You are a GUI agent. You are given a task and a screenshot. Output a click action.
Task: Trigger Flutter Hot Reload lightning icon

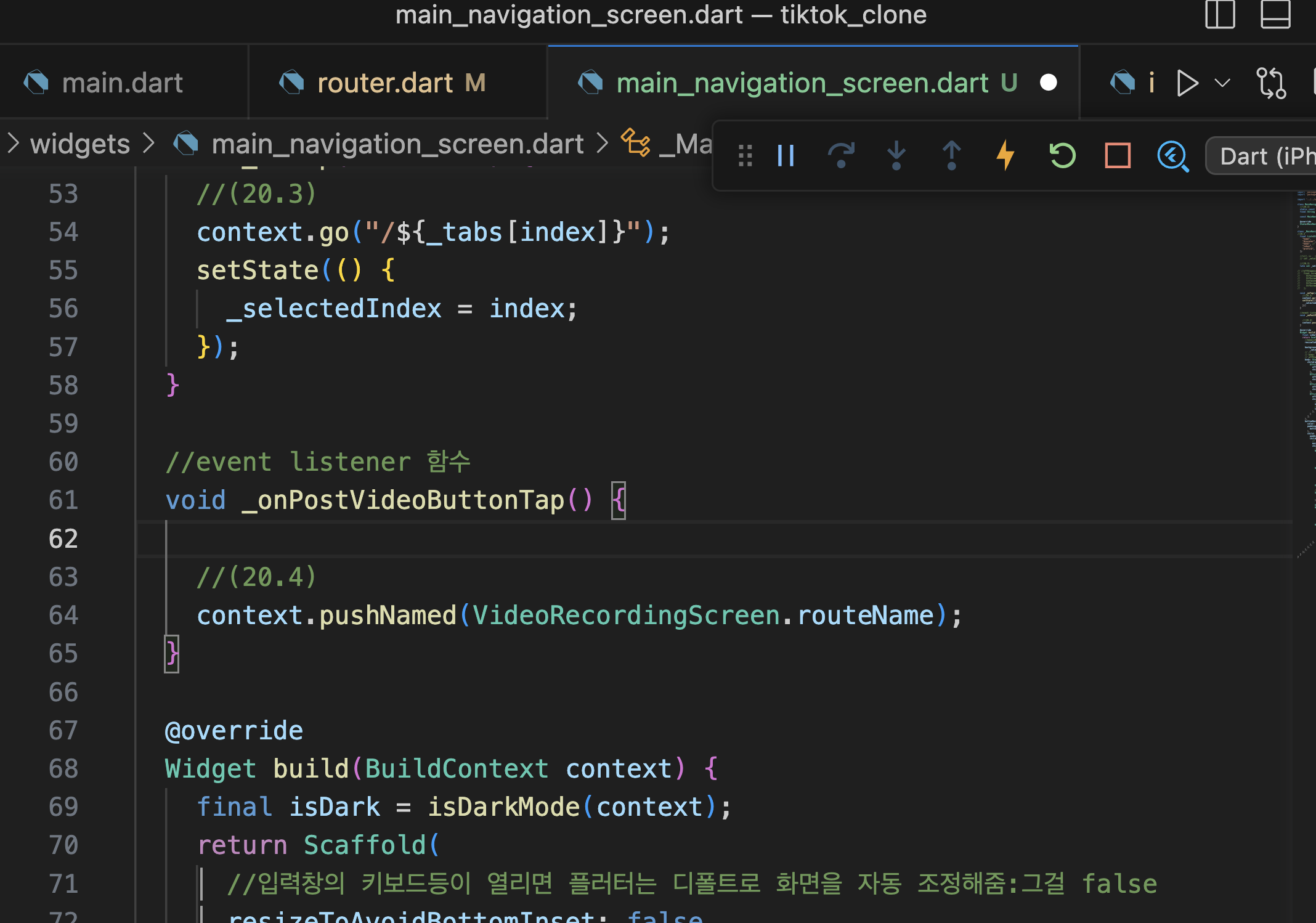(x=1005, y=156)
